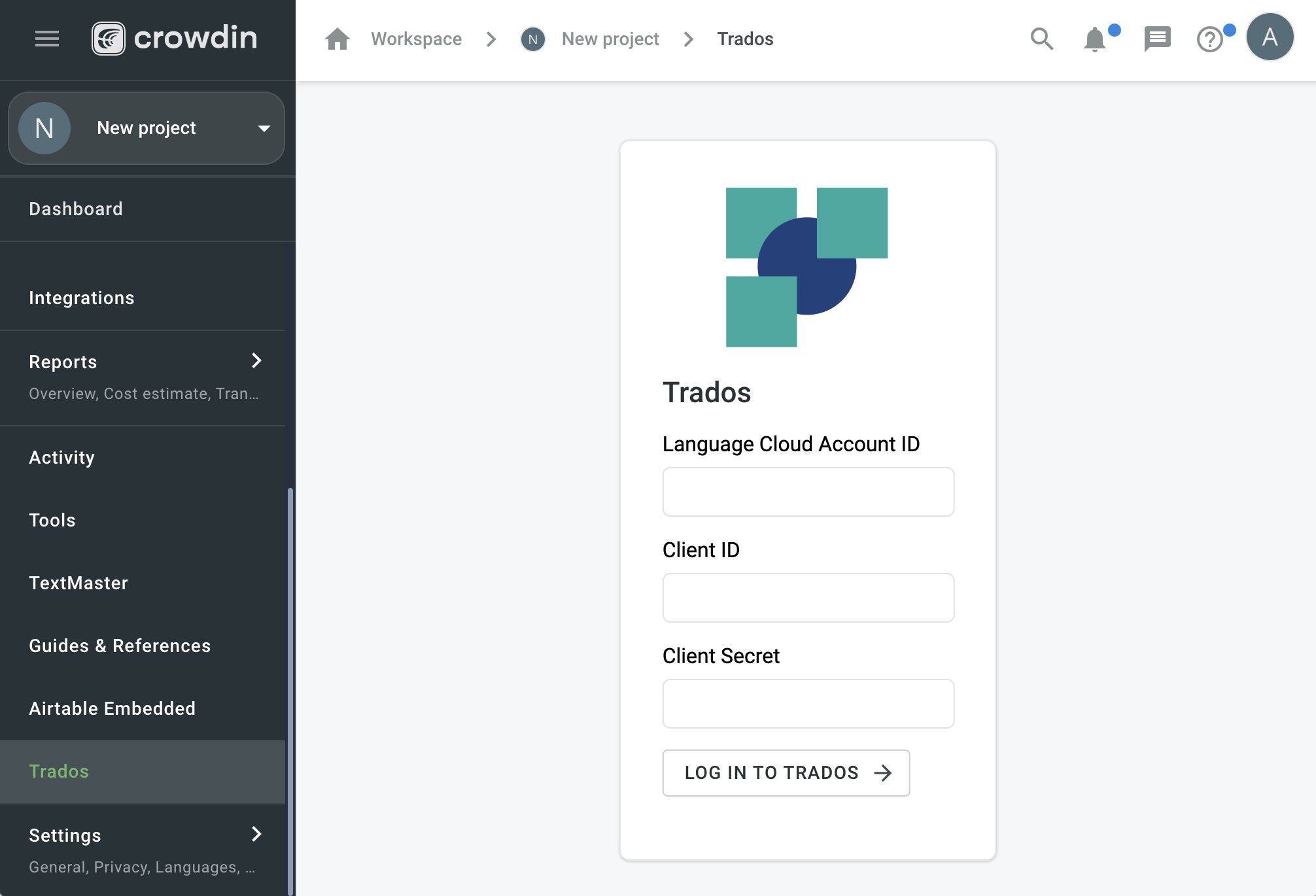Focus the Client ID field
This screenshot has height=896, width=1316.
pyautogui.click(x=808, y=598)
